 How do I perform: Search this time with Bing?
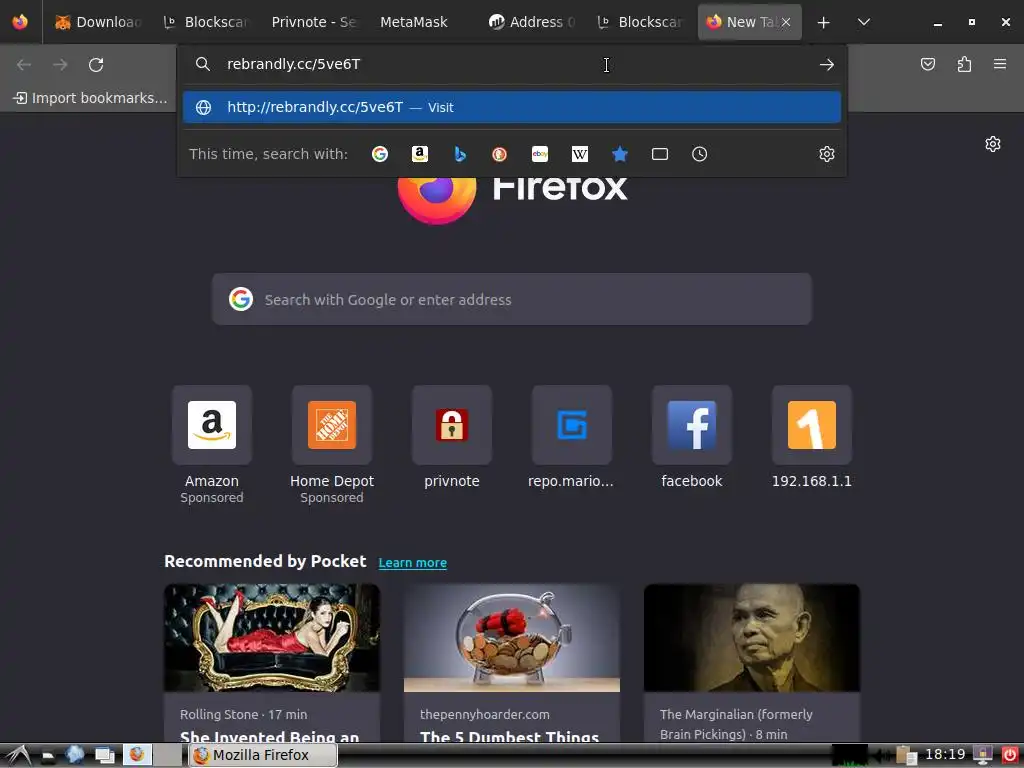click(460, 154)
